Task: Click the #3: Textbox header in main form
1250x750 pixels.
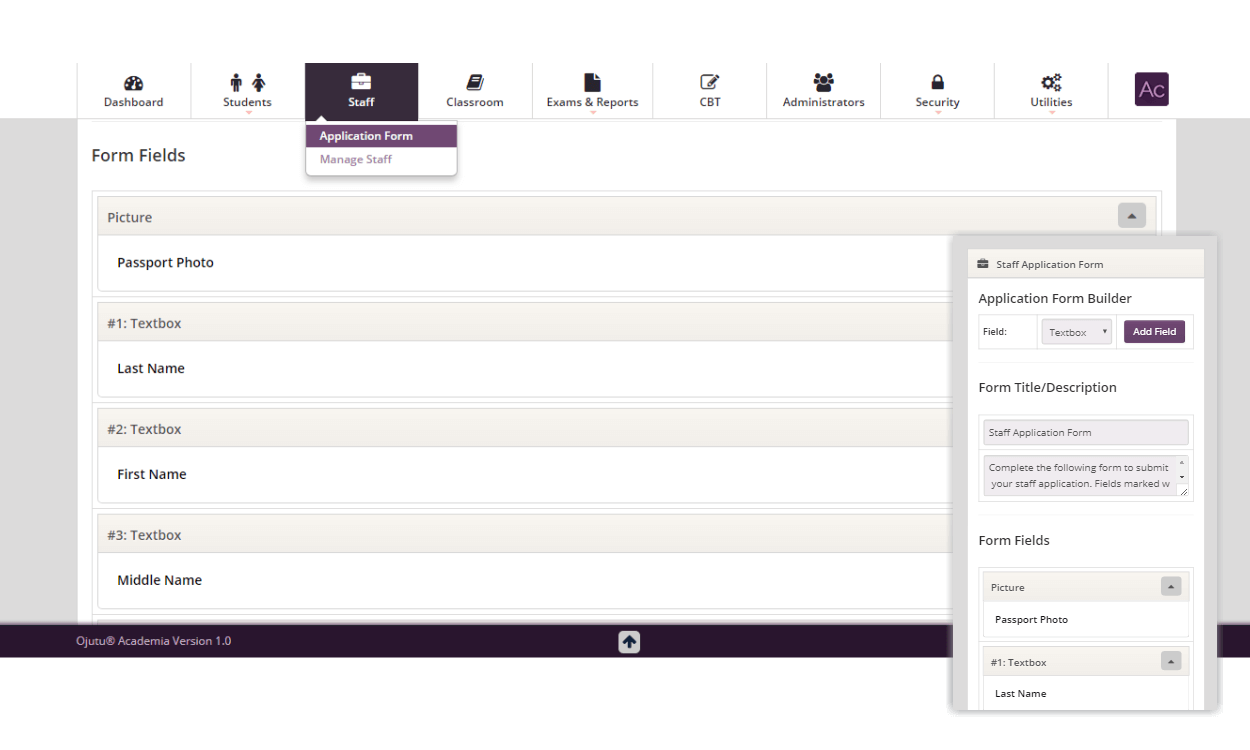Action: click(x=145, y=536)
